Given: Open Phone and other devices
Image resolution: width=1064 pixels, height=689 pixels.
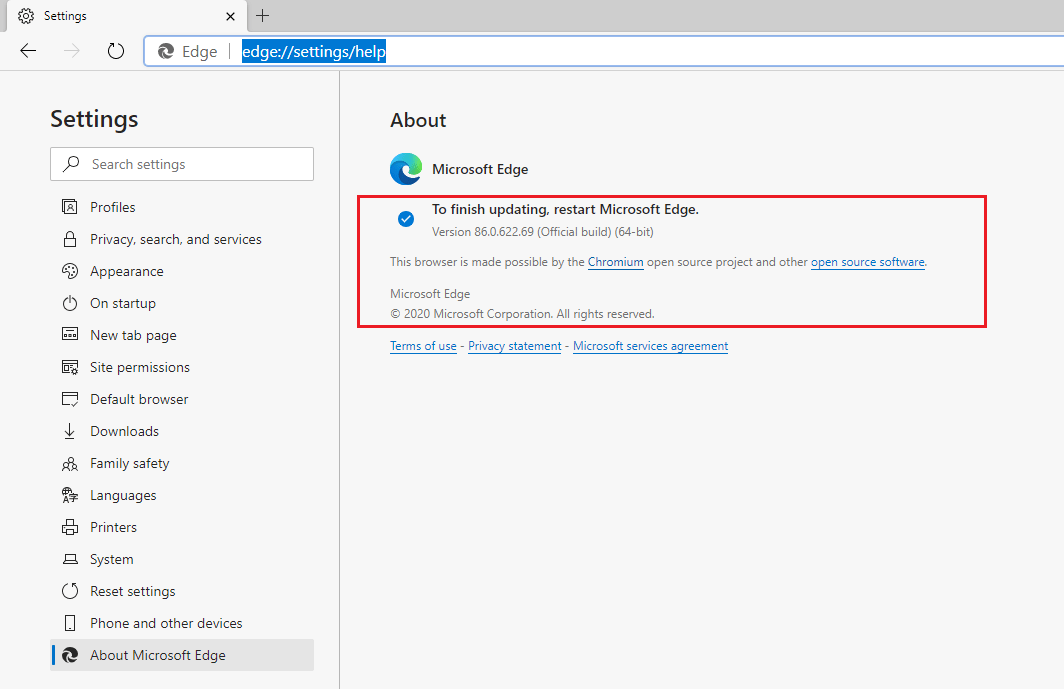Looking at the screenshot, I should pyautogui.click(x=166, y=623).
